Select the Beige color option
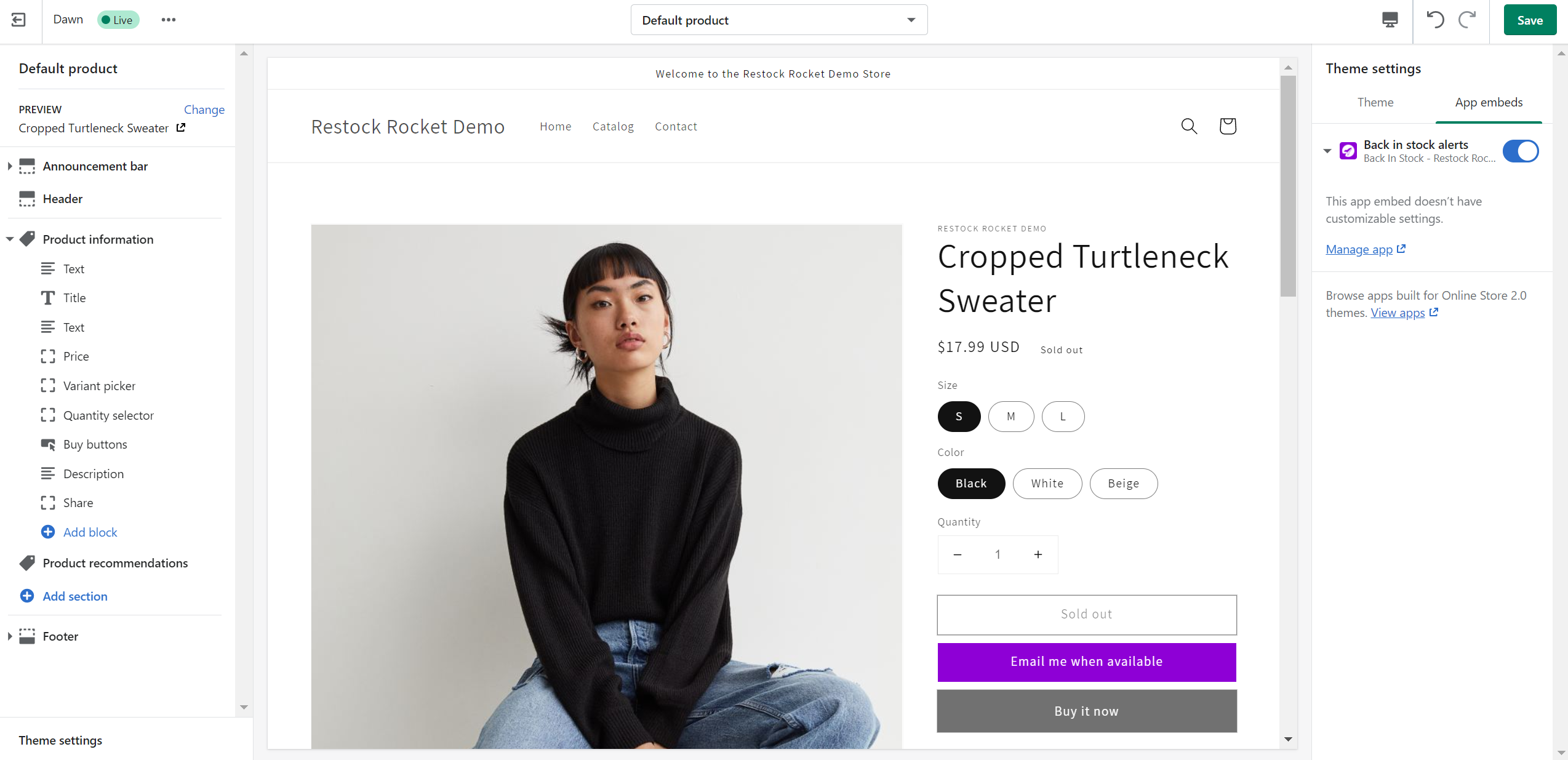Screen dimensions: 1568x760 click(x=1123, y=484)
